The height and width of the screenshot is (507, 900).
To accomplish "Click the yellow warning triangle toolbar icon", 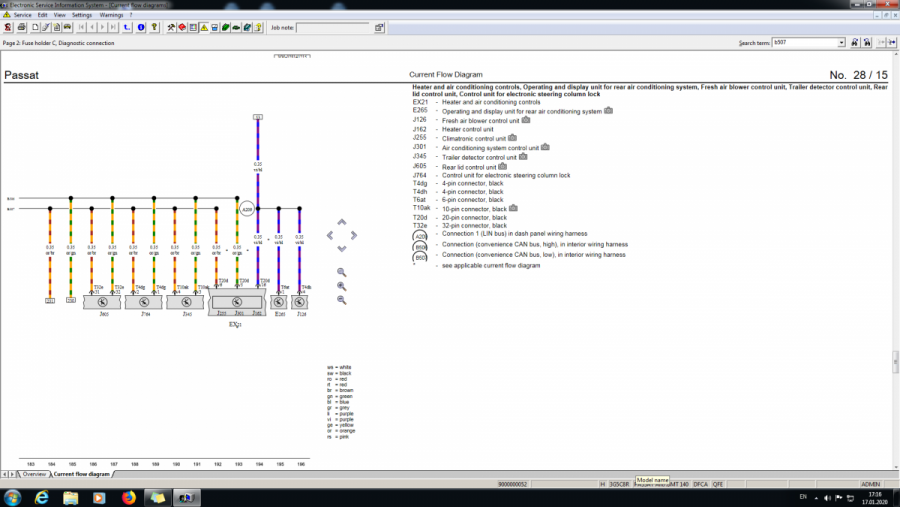I will coord(204,28).
